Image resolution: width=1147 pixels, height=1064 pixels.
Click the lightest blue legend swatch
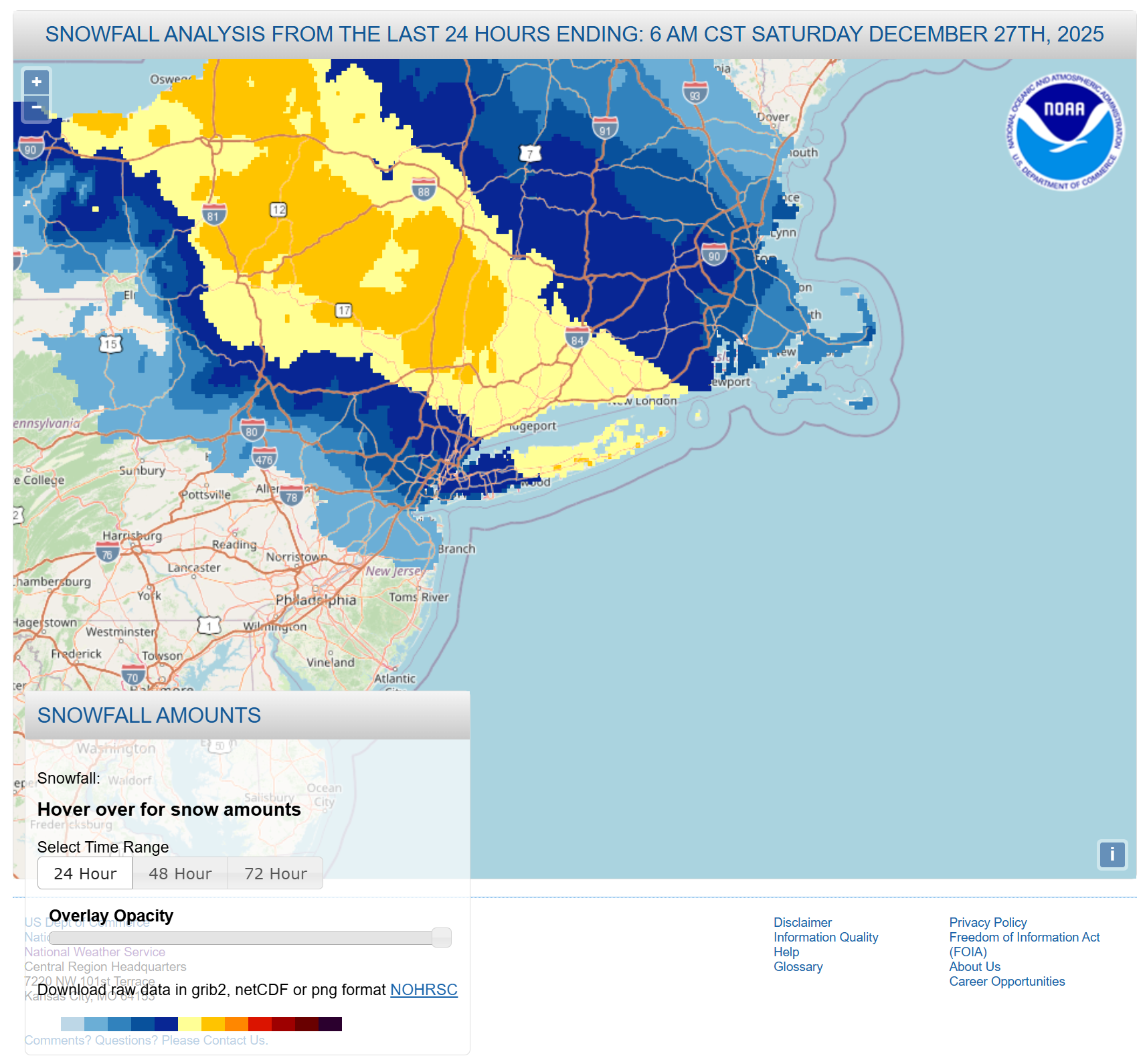tap(72, 1024)
